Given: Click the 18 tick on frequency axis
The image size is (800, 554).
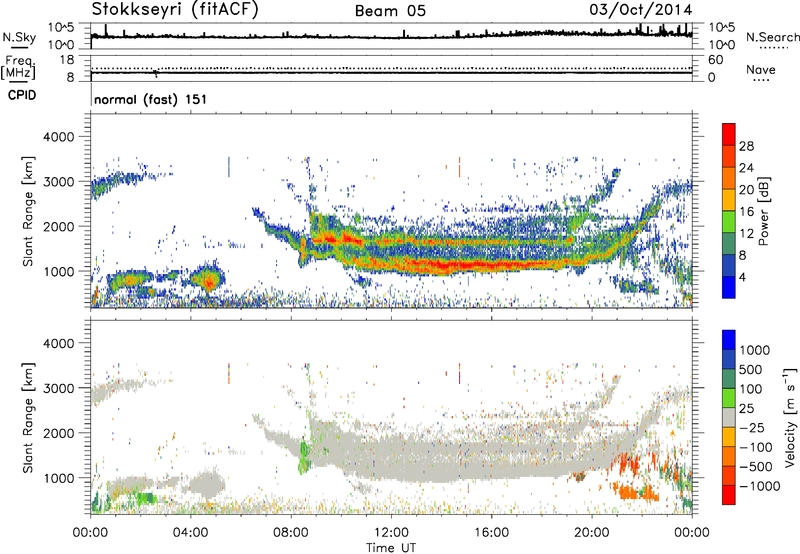Looking at the screenshot, I should coord(67,60).
